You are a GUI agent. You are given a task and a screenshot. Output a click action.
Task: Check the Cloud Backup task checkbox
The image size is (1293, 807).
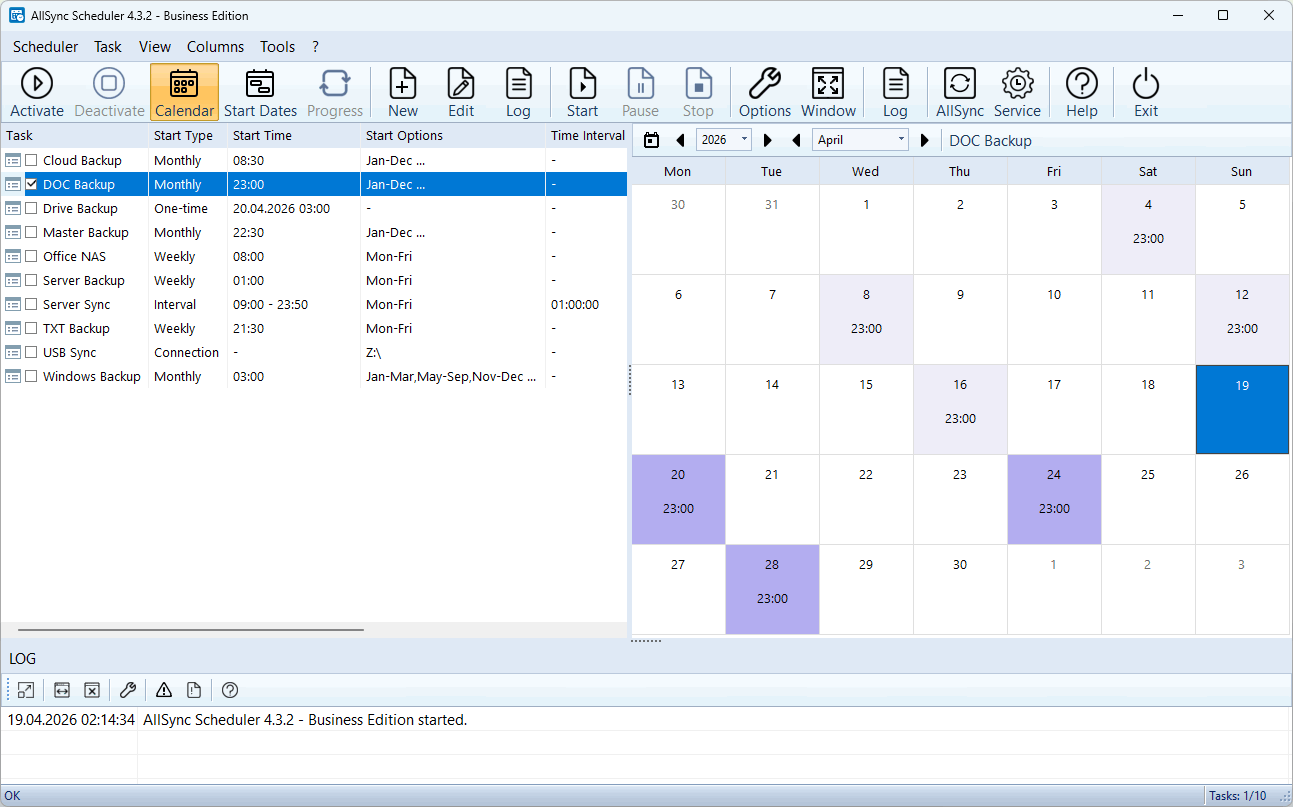coord(32,161)
